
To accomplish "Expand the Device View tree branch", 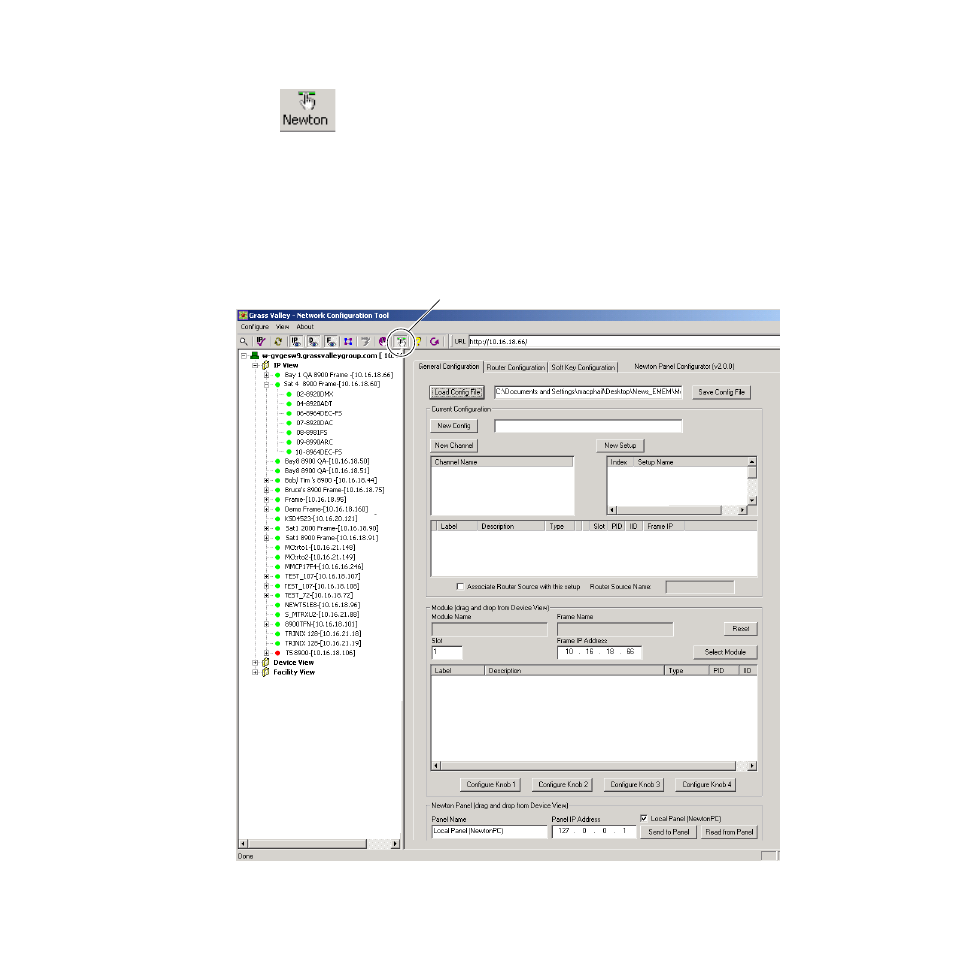I will tap(256, 663).
